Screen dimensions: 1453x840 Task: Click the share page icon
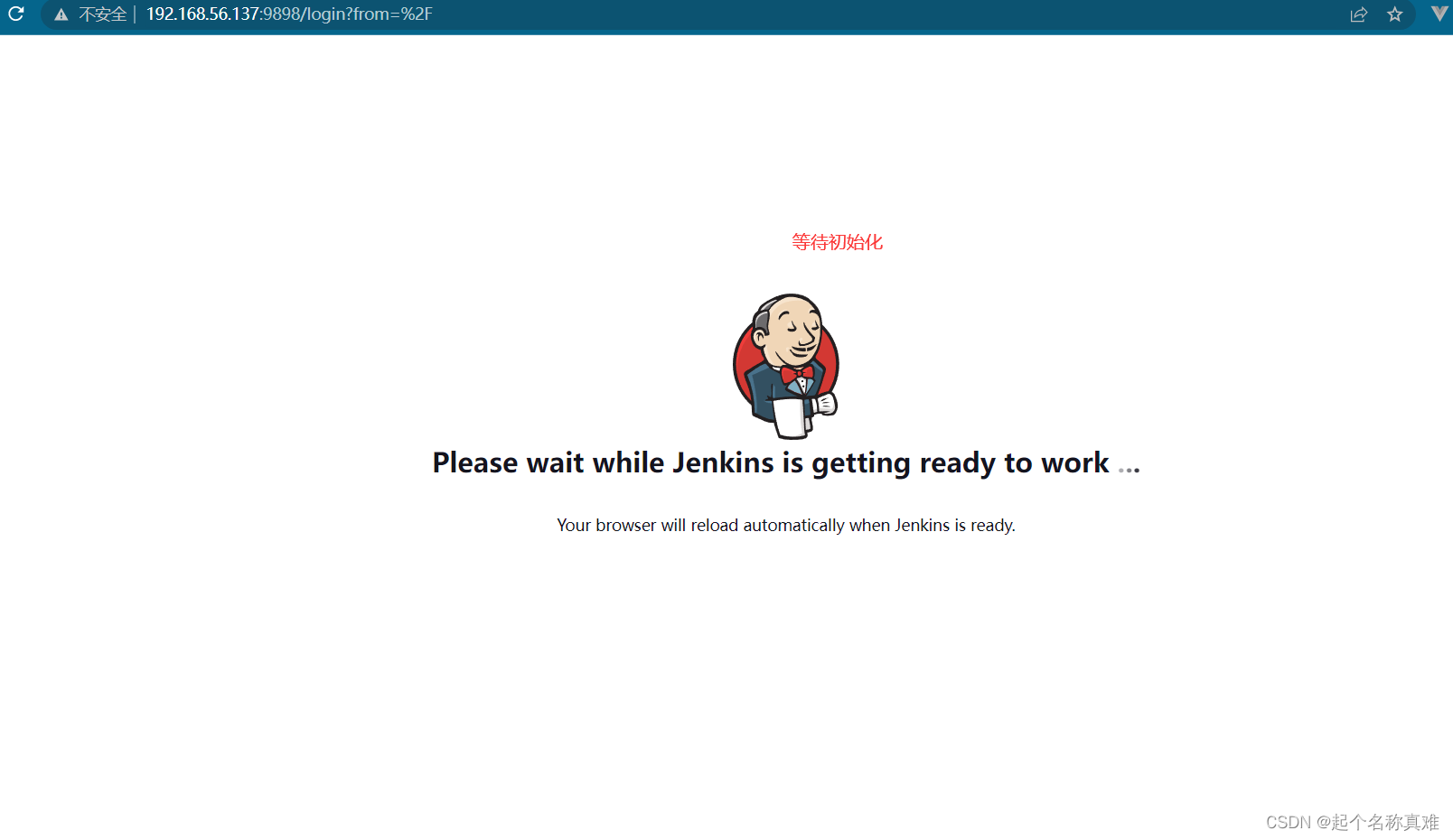(x=1358, y=14)
